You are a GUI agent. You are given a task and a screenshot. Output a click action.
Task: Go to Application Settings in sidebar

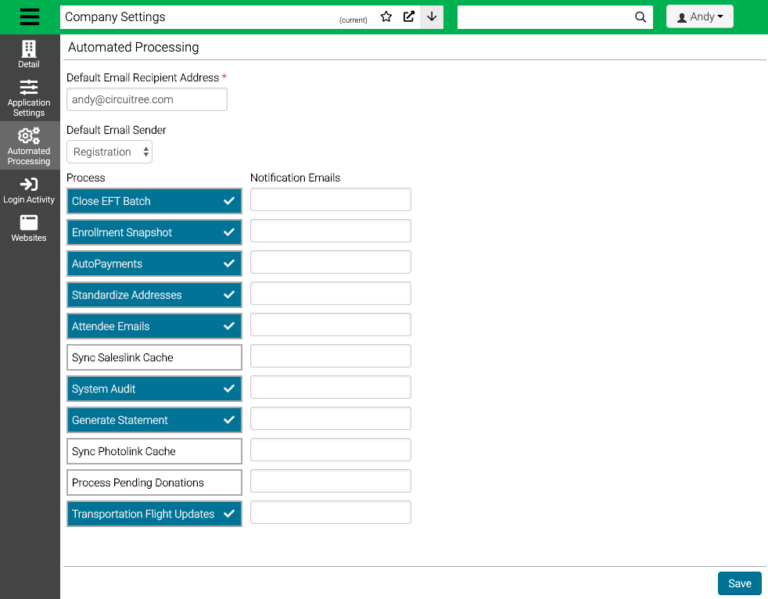pyautogui.click(x=29, y=98)
